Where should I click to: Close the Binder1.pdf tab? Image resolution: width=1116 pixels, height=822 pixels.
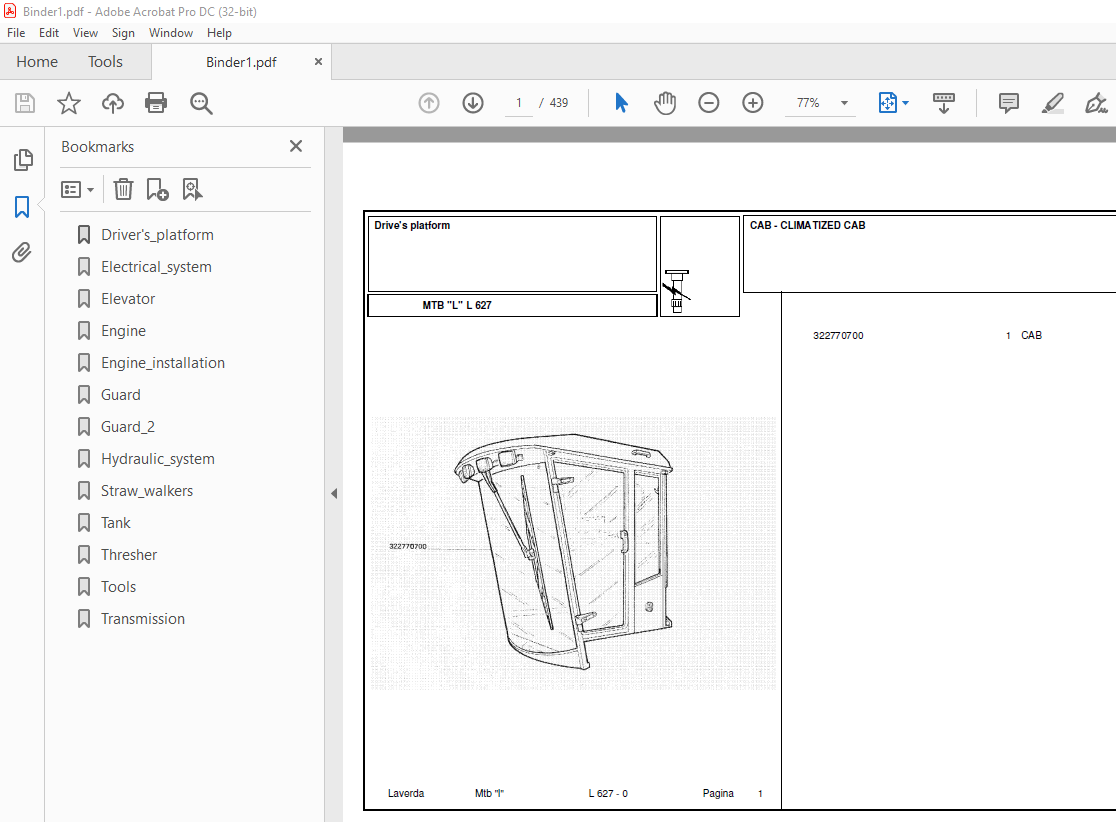318,62
